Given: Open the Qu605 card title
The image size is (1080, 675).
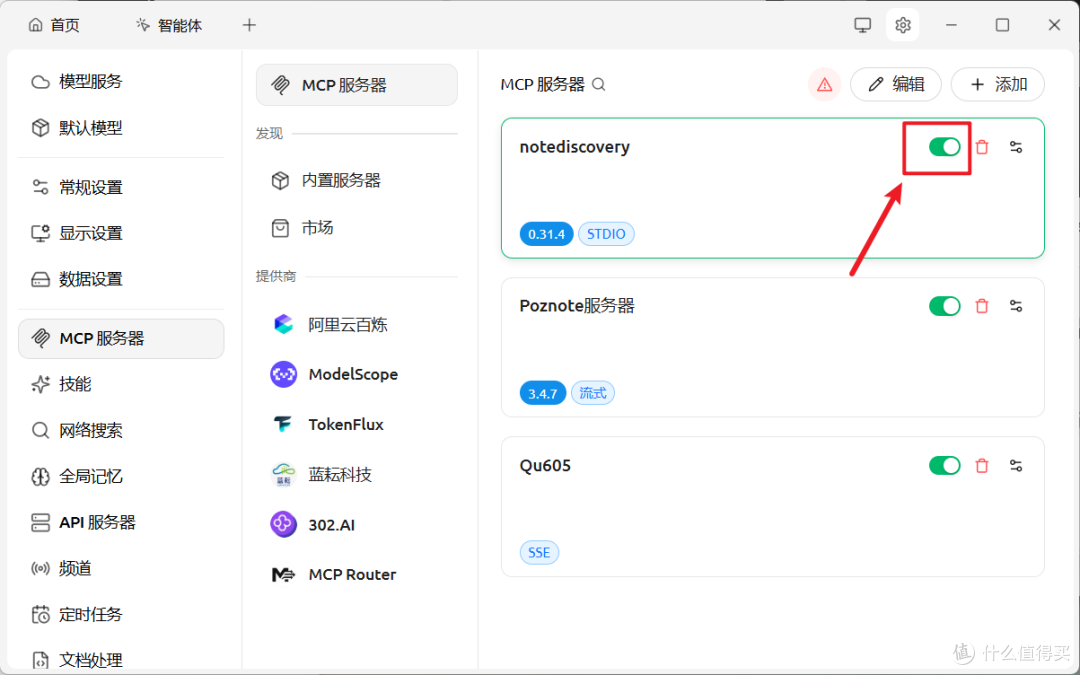Looking at the screenshot, I should [545, 466].
